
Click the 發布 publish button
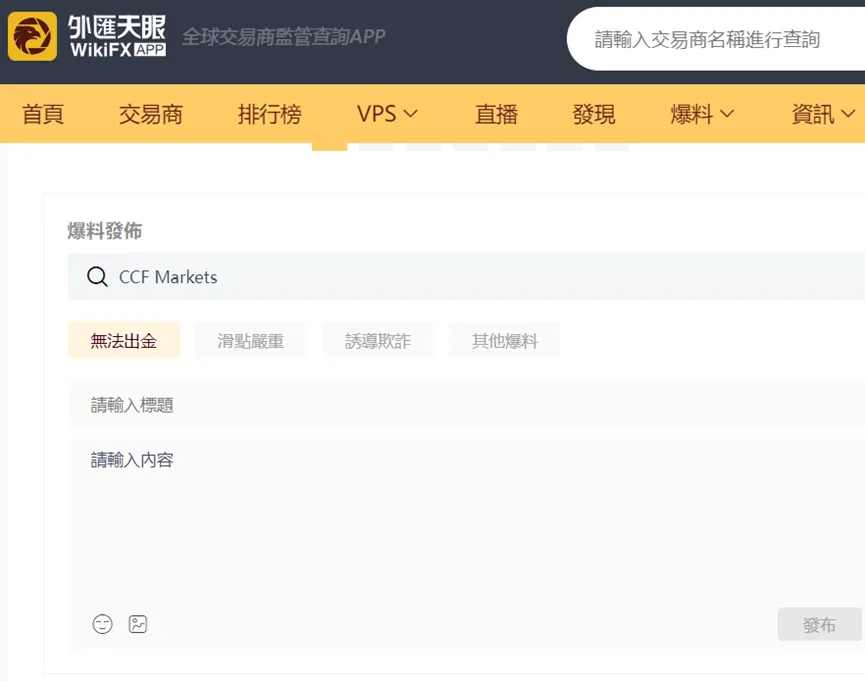coord(819,625)
